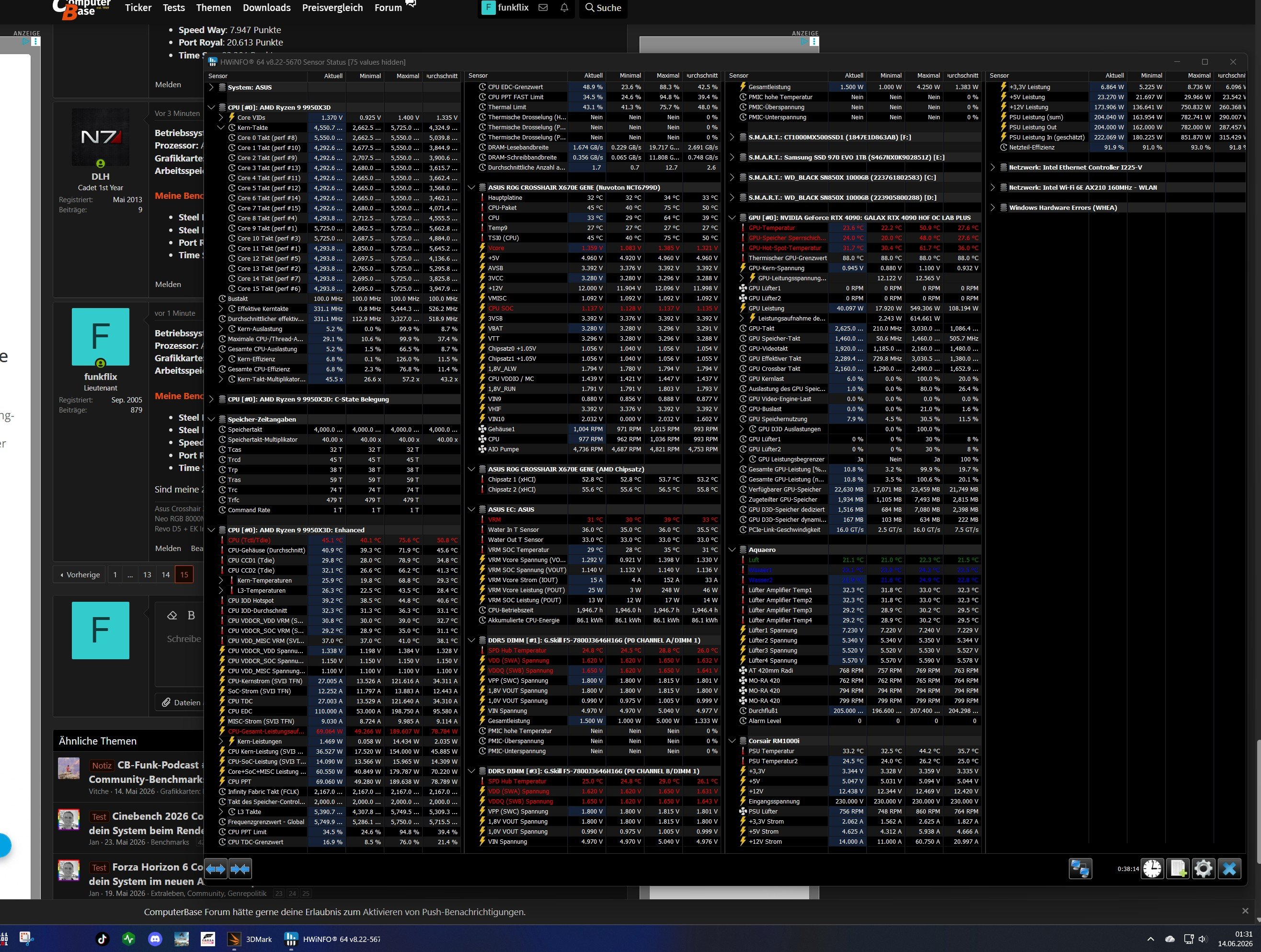
Task: Collapse the Speicher-Zeitangaben group
Action: tap(211, 419)
